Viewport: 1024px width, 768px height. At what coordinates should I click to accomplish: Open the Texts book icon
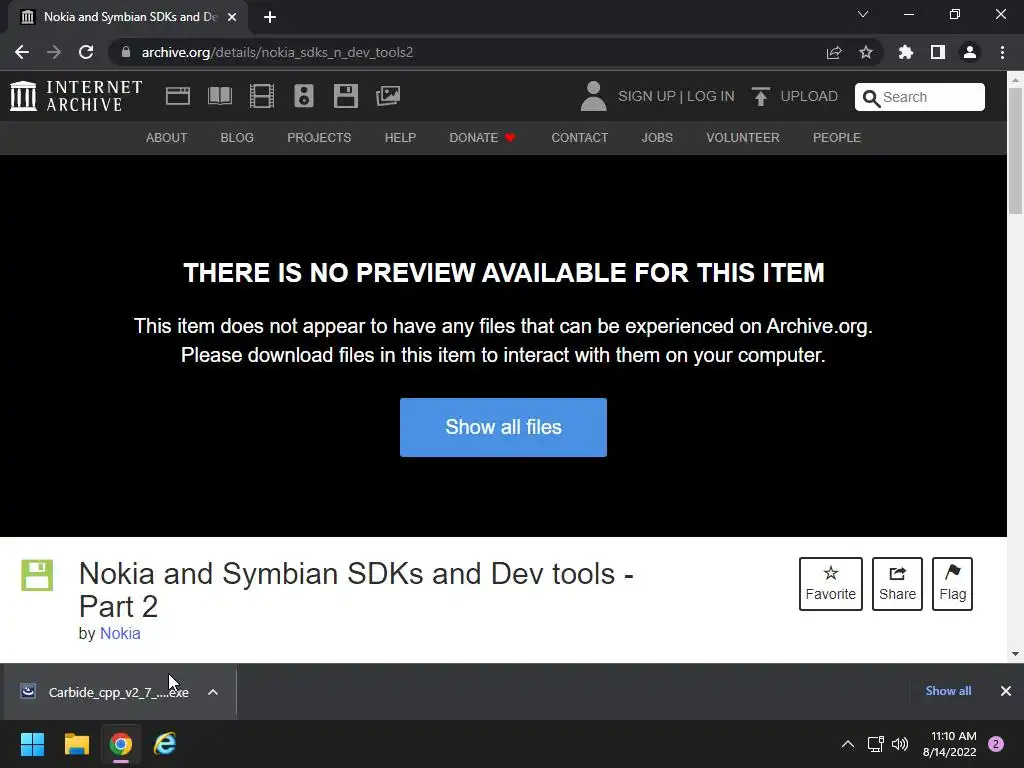tap(219, 96)
